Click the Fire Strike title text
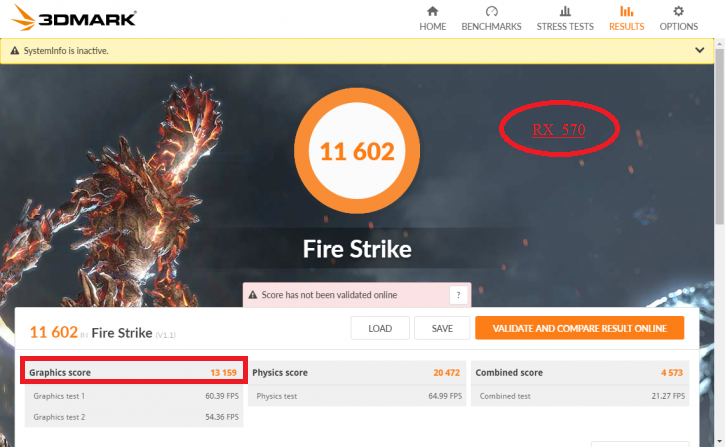The width and height of the screenshot is (725, 447). [357, 249]
